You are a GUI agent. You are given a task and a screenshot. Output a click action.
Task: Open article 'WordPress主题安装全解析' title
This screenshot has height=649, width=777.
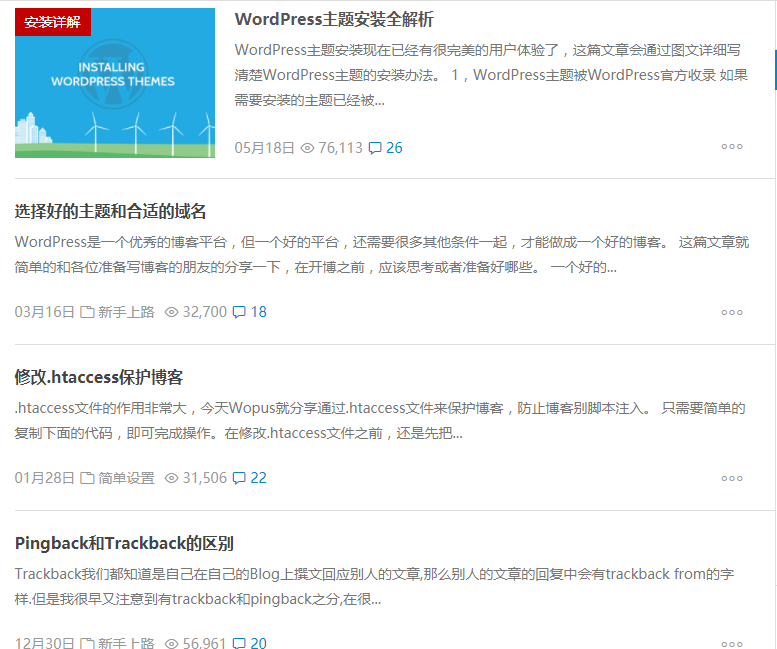point(334,20)
